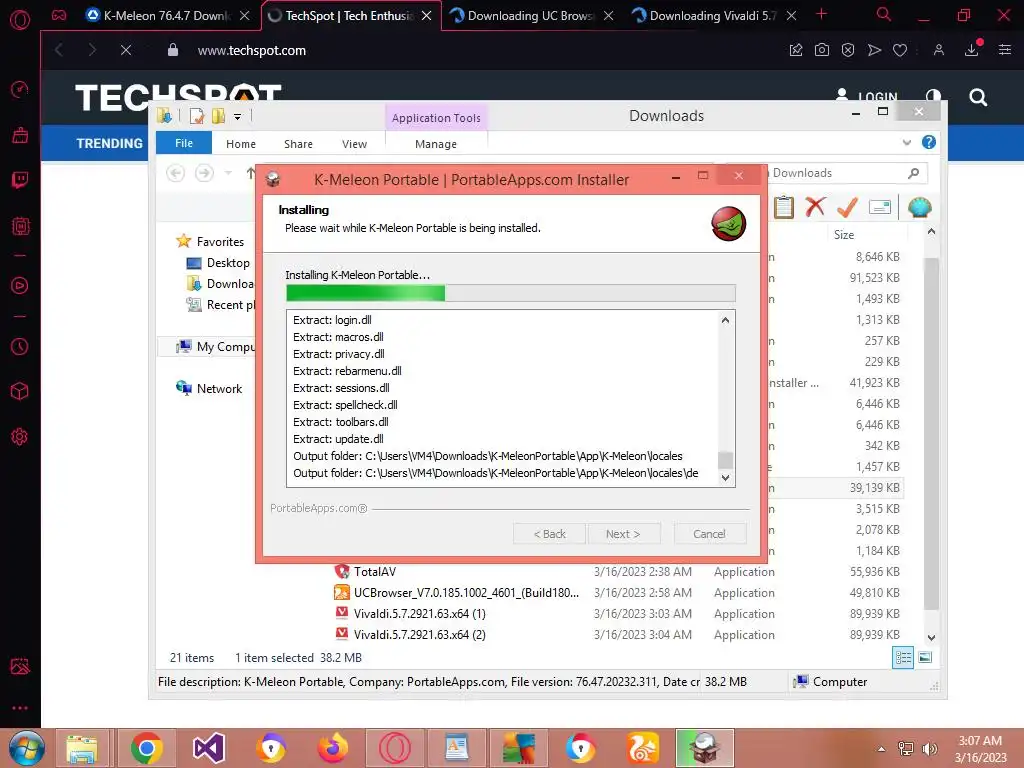Screen dimensions: 1024x768
Task: Select the TotalAV file row
Action: tap(617, 571)
